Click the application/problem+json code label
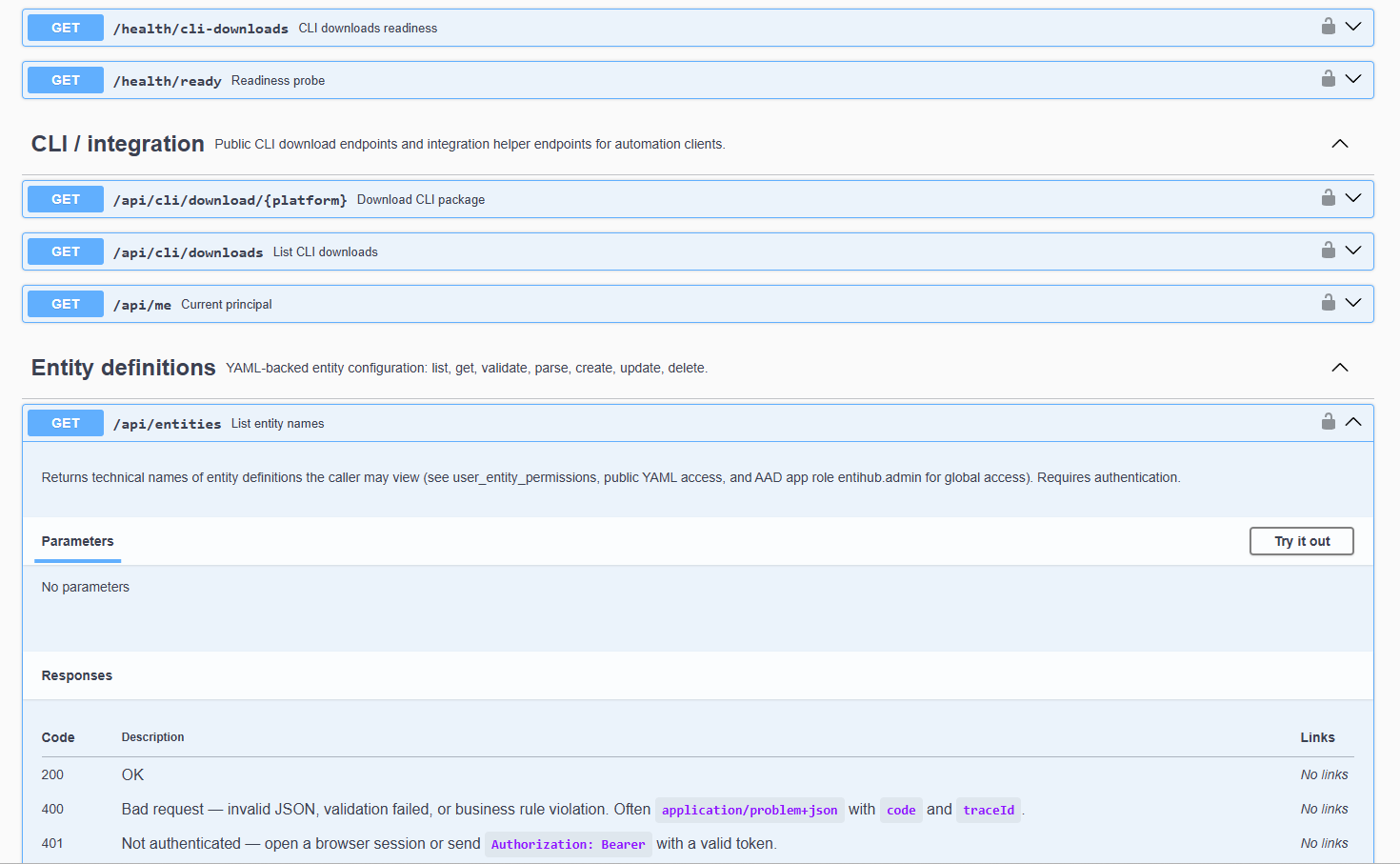The width and height of the screenshot is (1400, 864). point(750,810)
